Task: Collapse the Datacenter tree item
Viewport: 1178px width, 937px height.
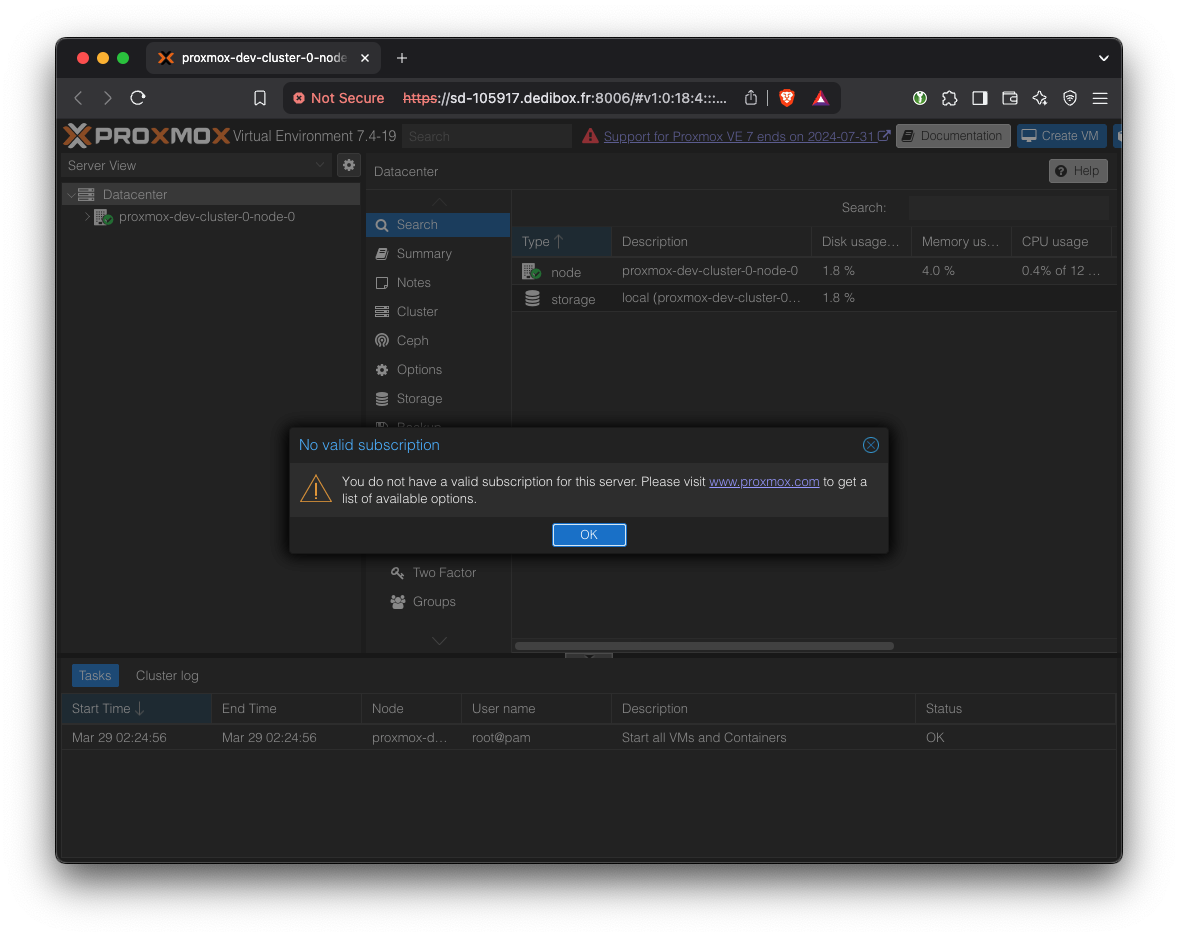Action: 71,195
